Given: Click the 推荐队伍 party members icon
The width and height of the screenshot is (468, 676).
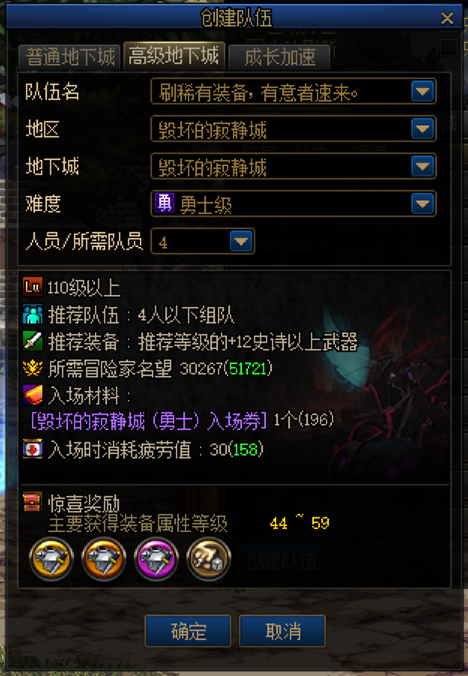Looking at the screenshot, I should pyautogui.click(x=33, y=314).
